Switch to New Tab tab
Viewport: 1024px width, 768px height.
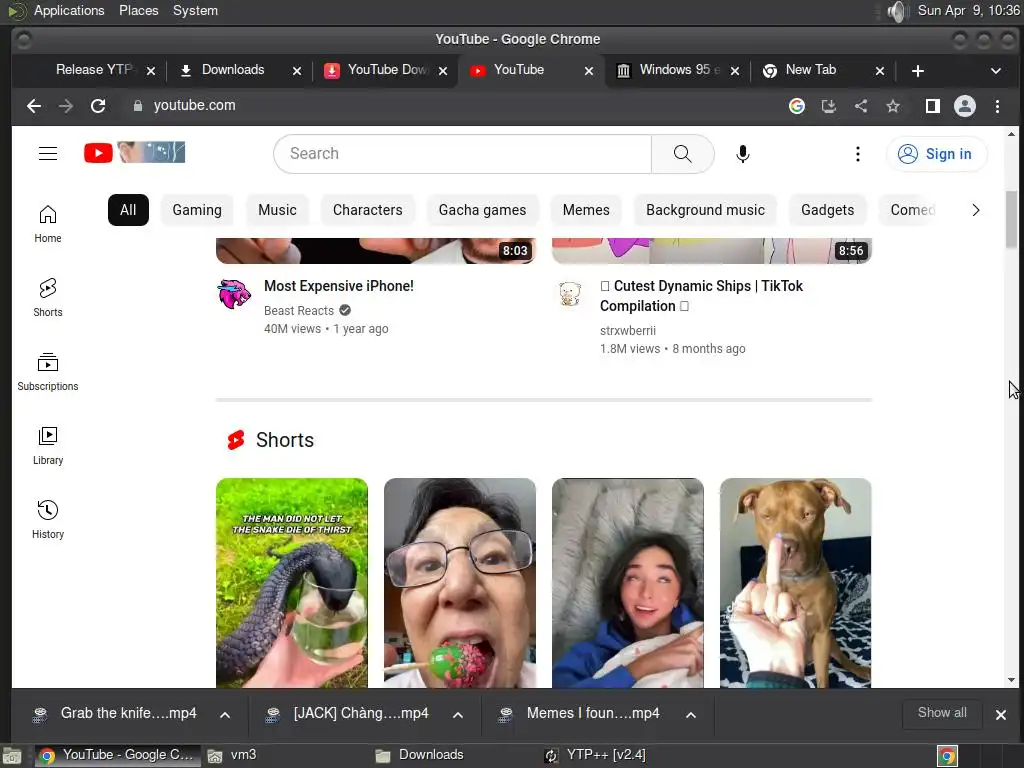click(x=811, y=70)
